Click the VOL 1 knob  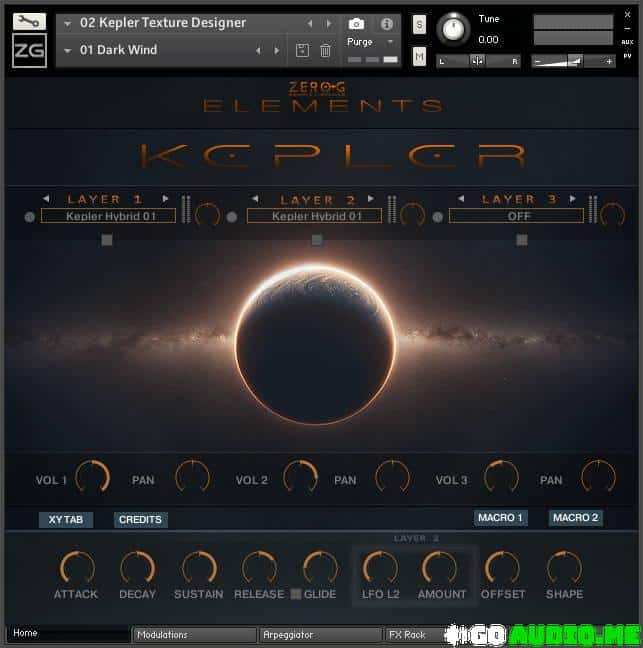click(x=93, y=476)
